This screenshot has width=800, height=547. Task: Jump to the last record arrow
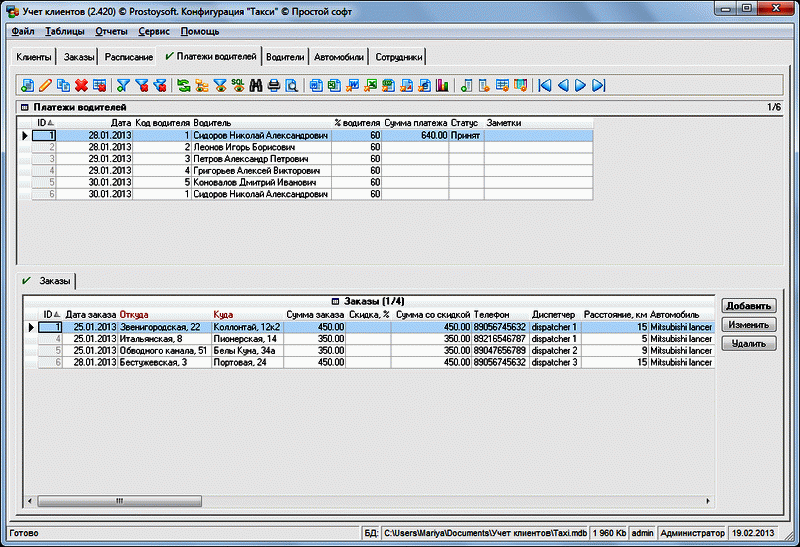point(599,85)
